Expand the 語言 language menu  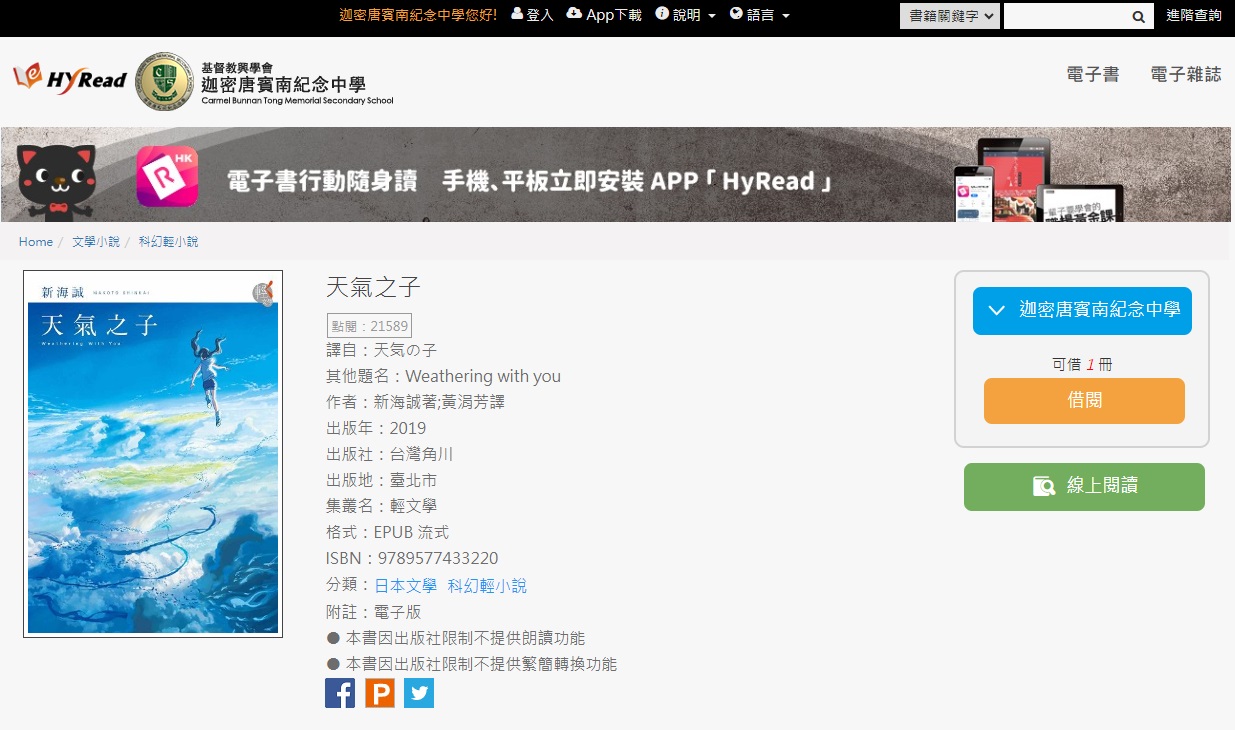[760, 15]
